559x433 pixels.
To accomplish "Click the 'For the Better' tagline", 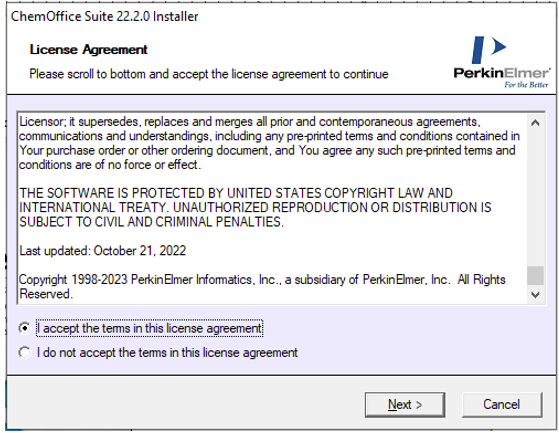I will pos(526,85).
